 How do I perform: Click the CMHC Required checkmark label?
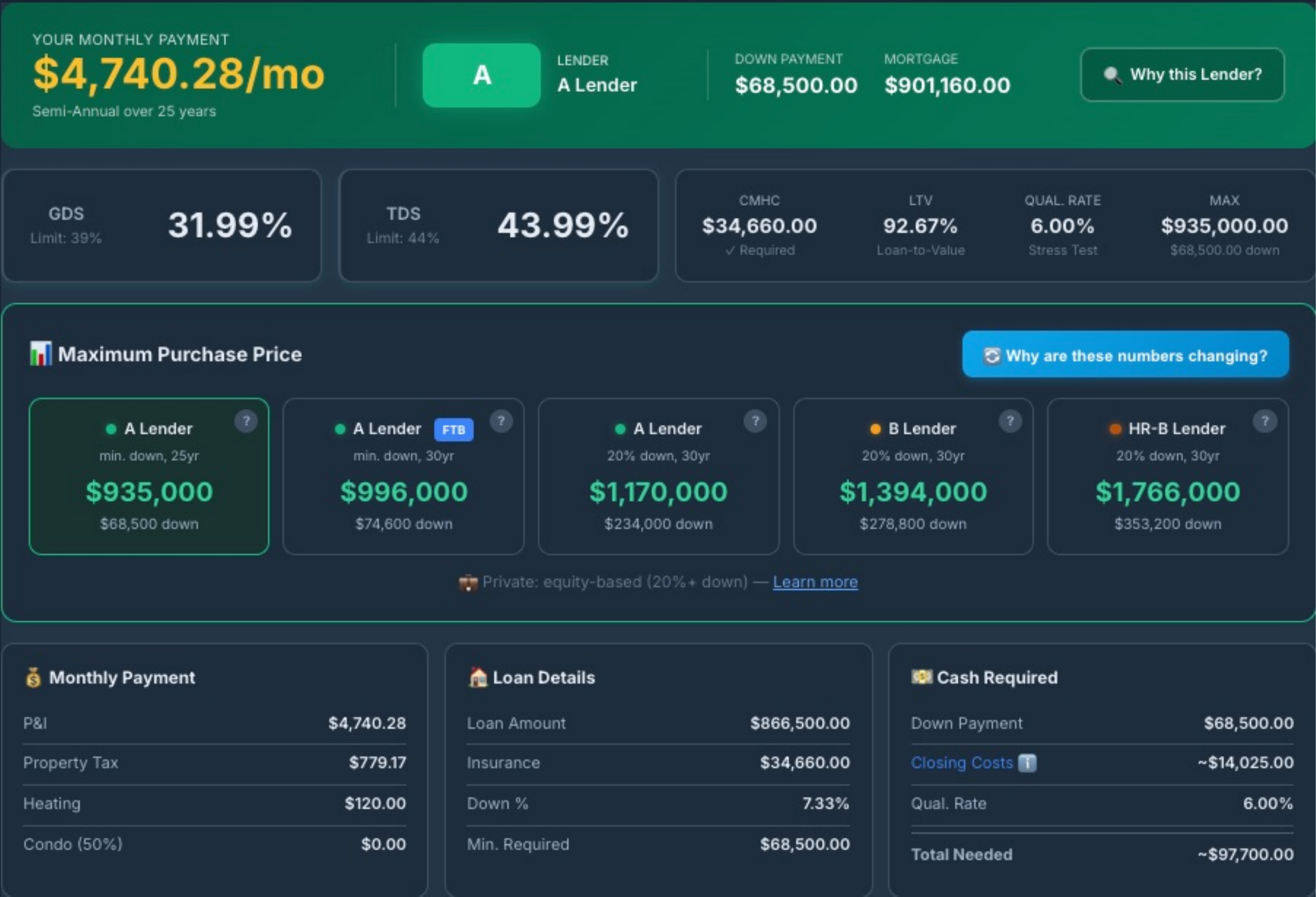(x=760, y=250)
